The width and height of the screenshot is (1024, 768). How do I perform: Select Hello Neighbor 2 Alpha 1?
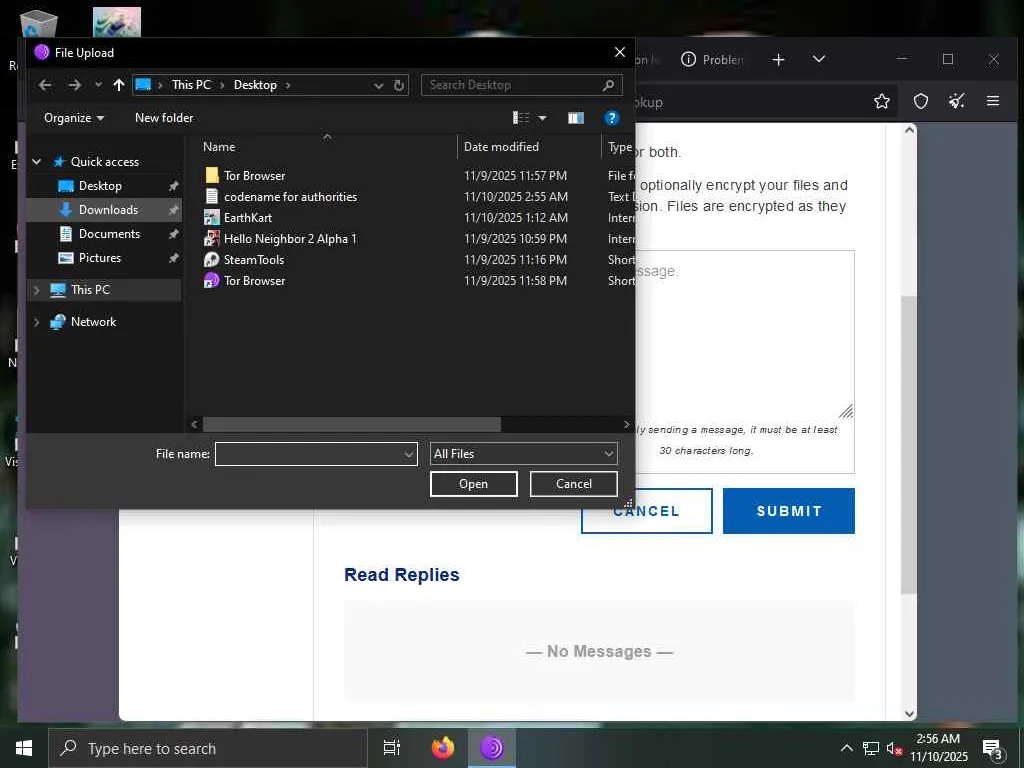[290, 239]
